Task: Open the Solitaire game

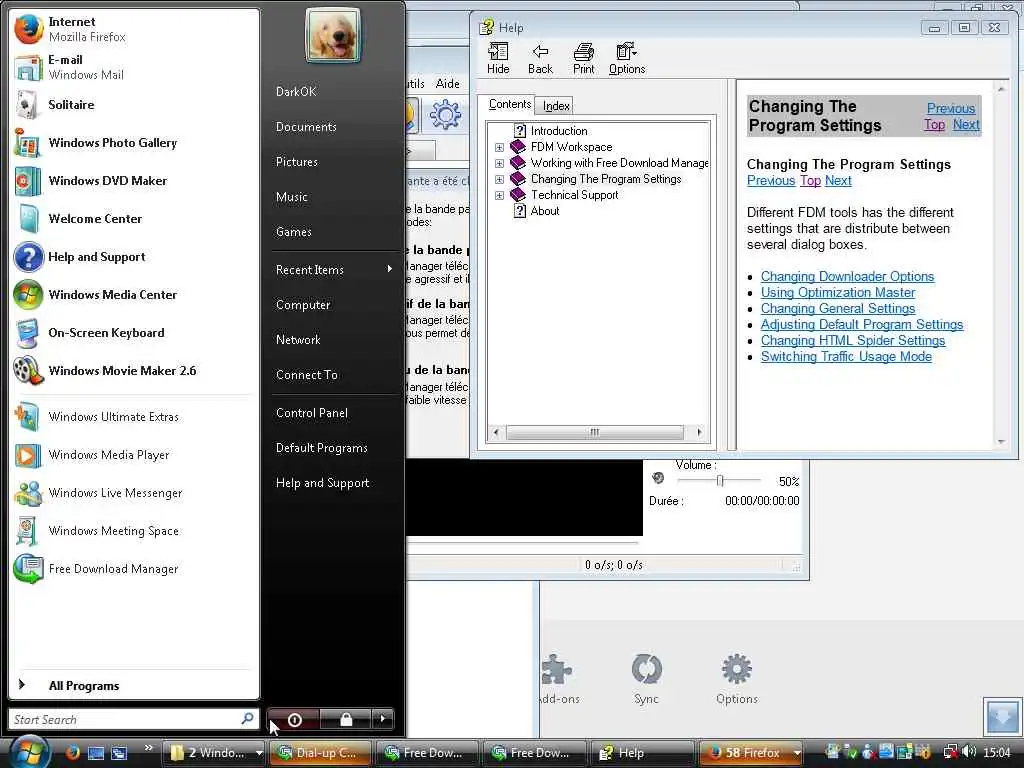Action: pyautogui.click(x=134, y=105)
